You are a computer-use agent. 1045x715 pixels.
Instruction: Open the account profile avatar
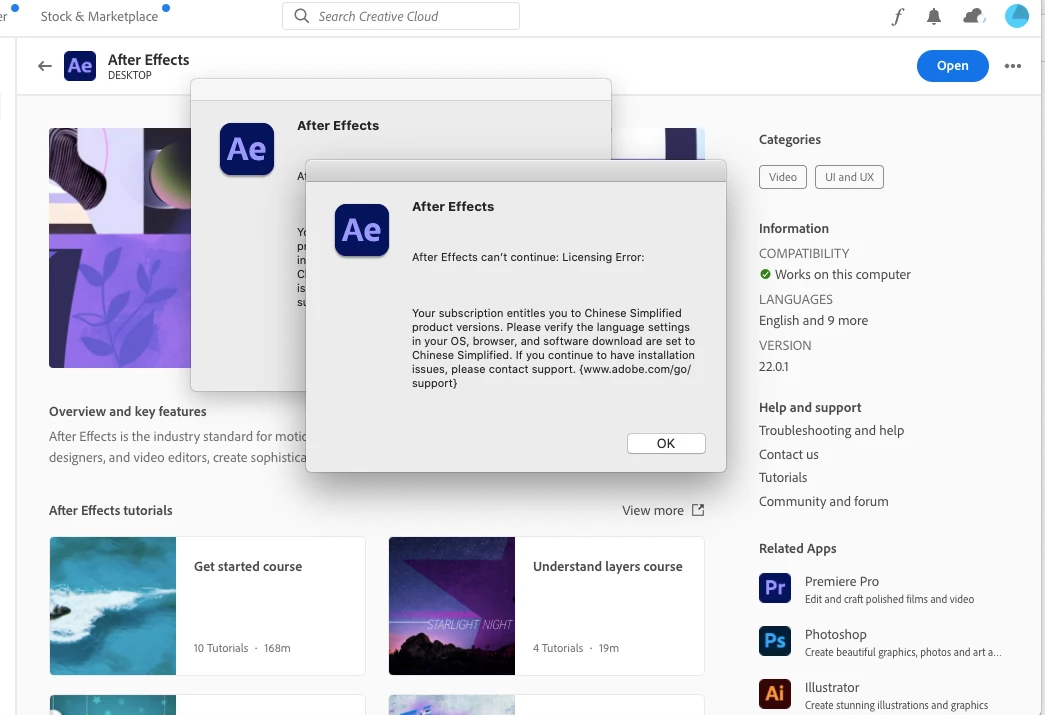tap(1016, 16)
